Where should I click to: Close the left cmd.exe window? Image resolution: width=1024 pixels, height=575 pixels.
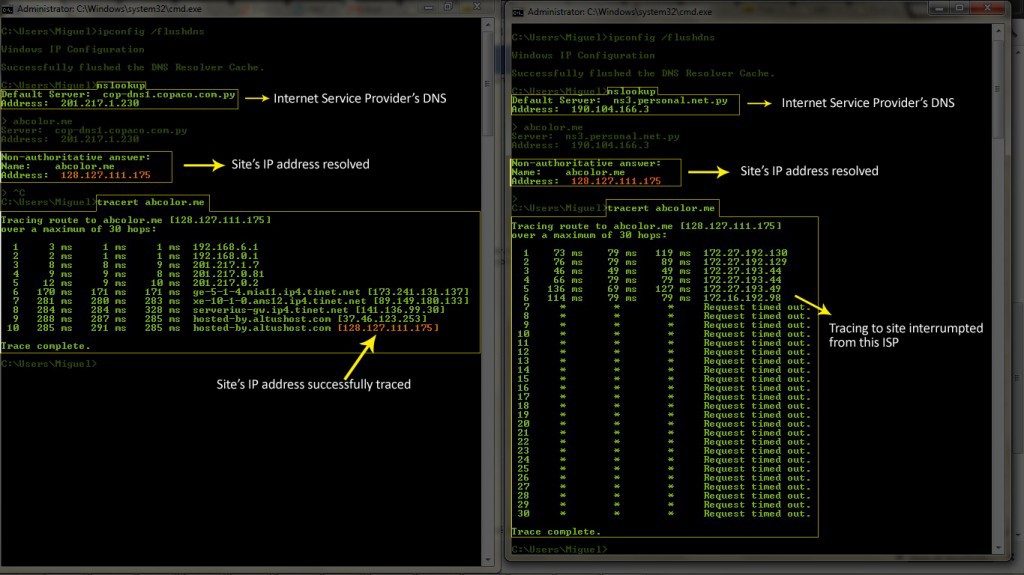pos(477,7)
